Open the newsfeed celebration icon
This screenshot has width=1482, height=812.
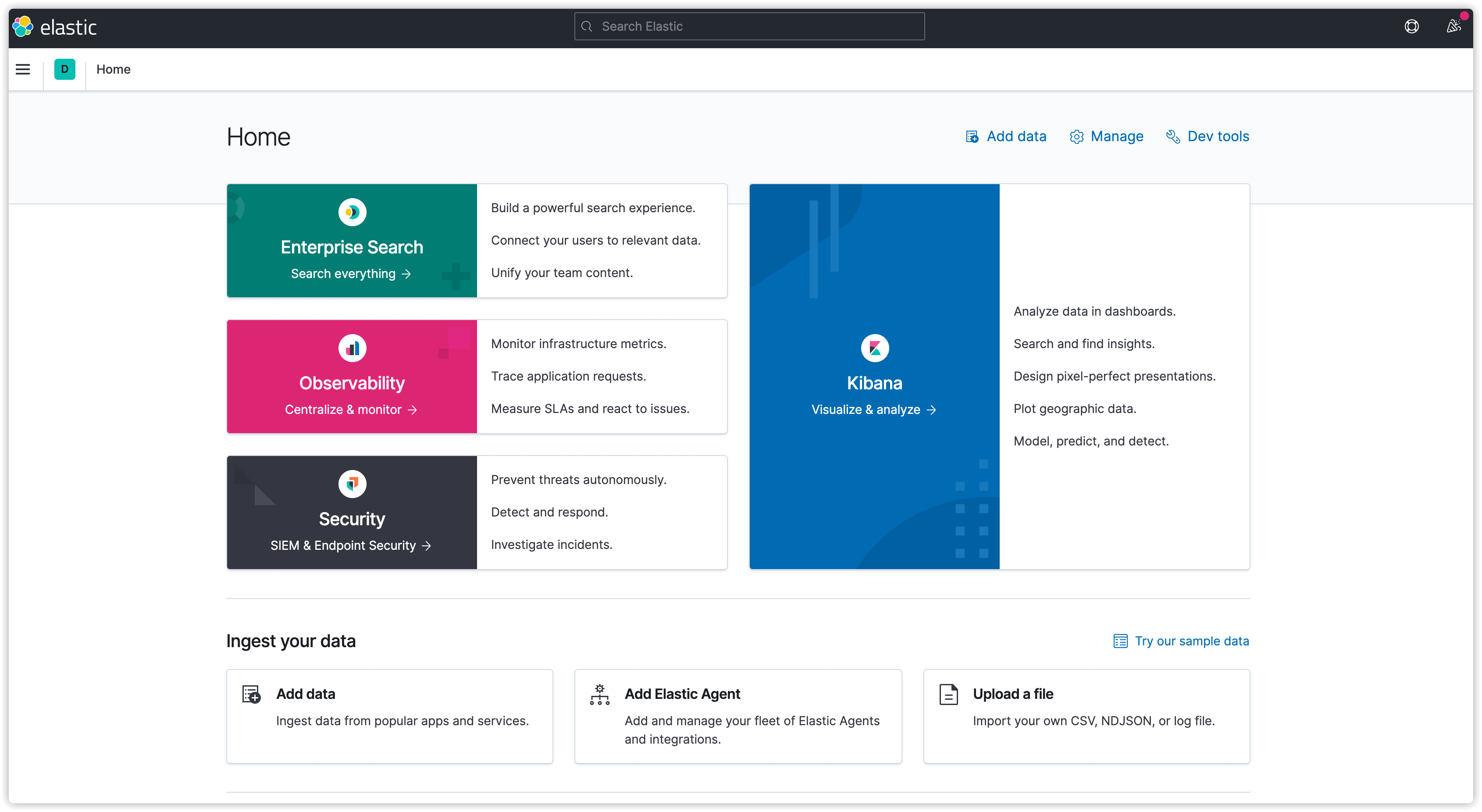pyautogui.click(x=1453, y=26)
